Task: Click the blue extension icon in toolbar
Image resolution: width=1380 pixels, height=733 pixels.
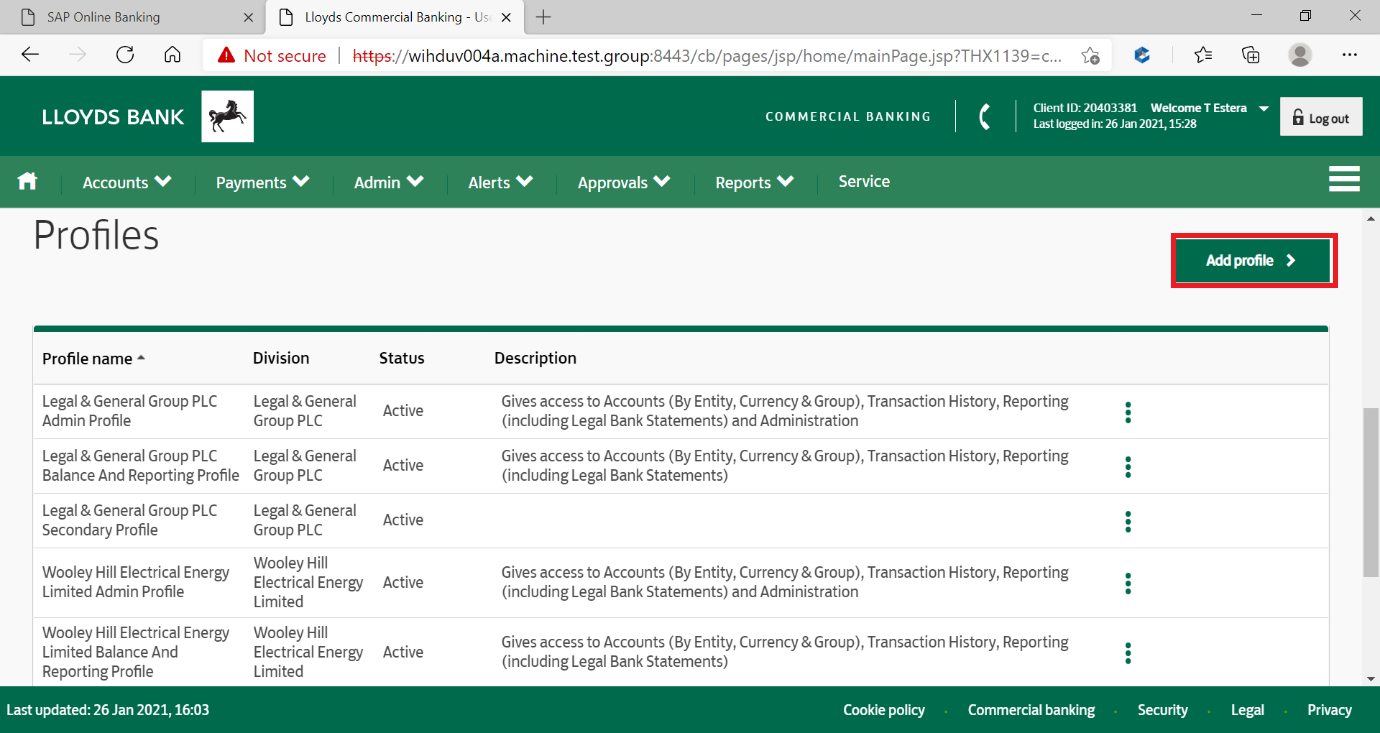Action: click(x=1142, y=55)
